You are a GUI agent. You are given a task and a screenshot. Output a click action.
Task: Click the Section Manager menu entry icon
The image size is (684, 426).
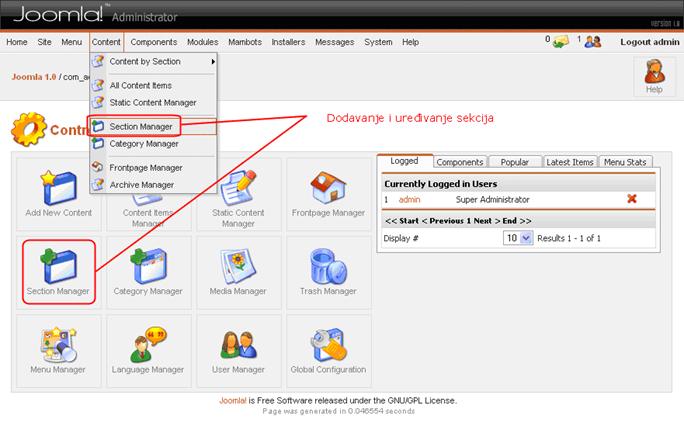98,126
